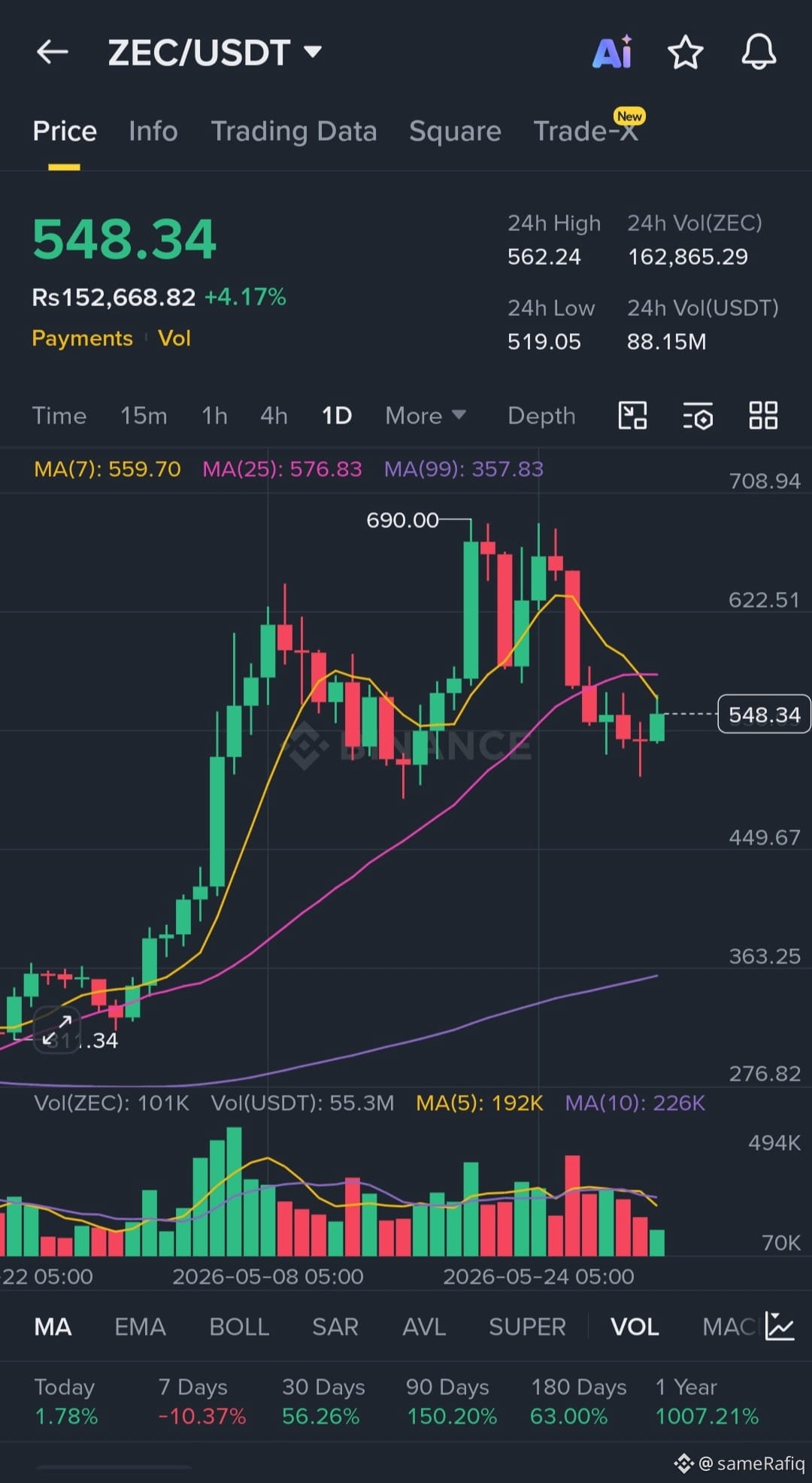812x1483 pixels.
Task: Tap the +4.17% change value
Action: (245, 297)
